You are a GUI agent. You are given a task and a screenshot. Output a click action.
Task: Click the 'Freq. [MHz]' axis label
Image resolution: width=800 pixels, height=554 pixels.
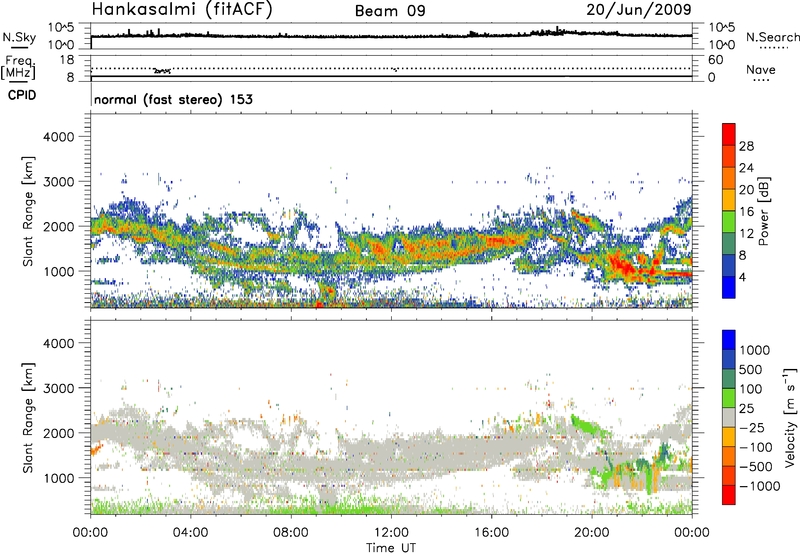(19, 67)
